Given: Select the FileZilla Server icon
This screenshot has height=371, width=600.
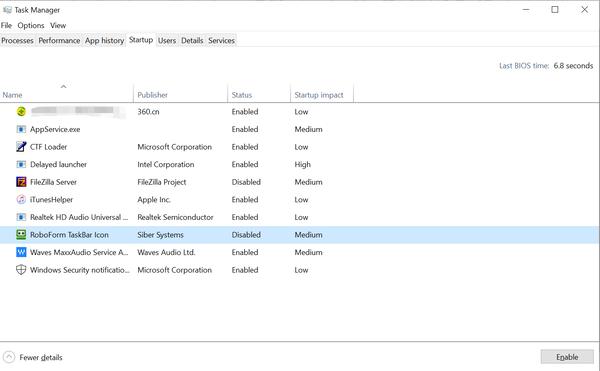Looking at the screenshot, I should (x=21, y=182).
